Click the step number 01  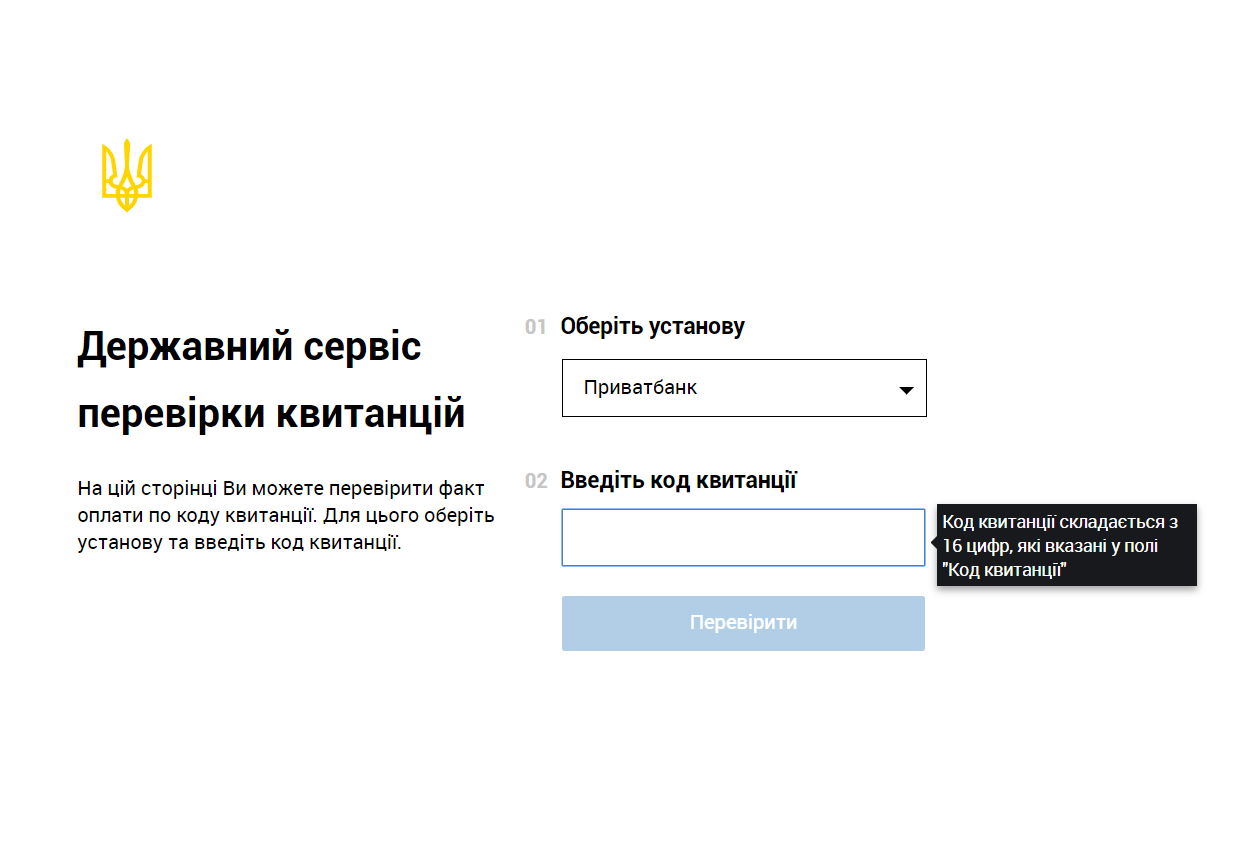click(x=536, y=327)
